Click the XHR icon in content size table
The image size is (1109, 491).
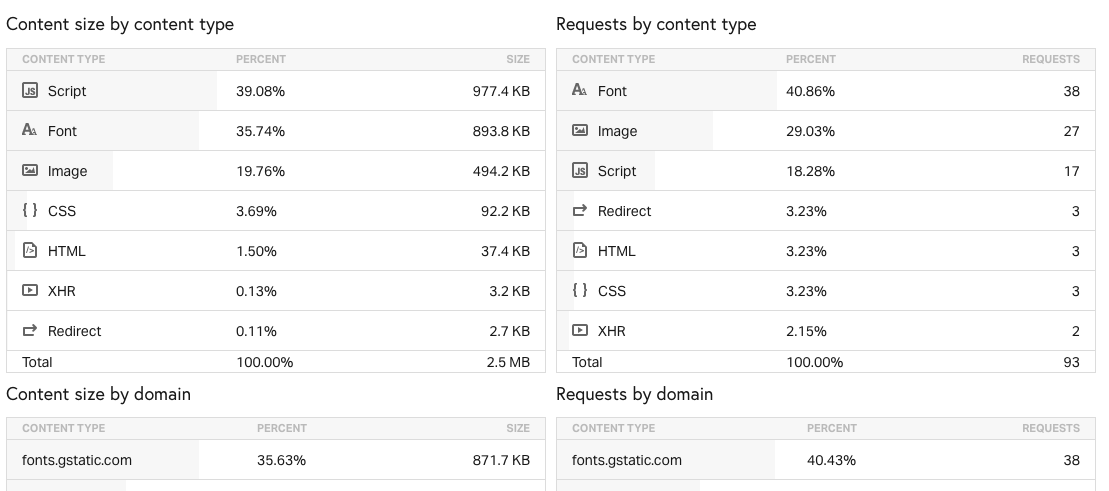[x=30, y=291]
